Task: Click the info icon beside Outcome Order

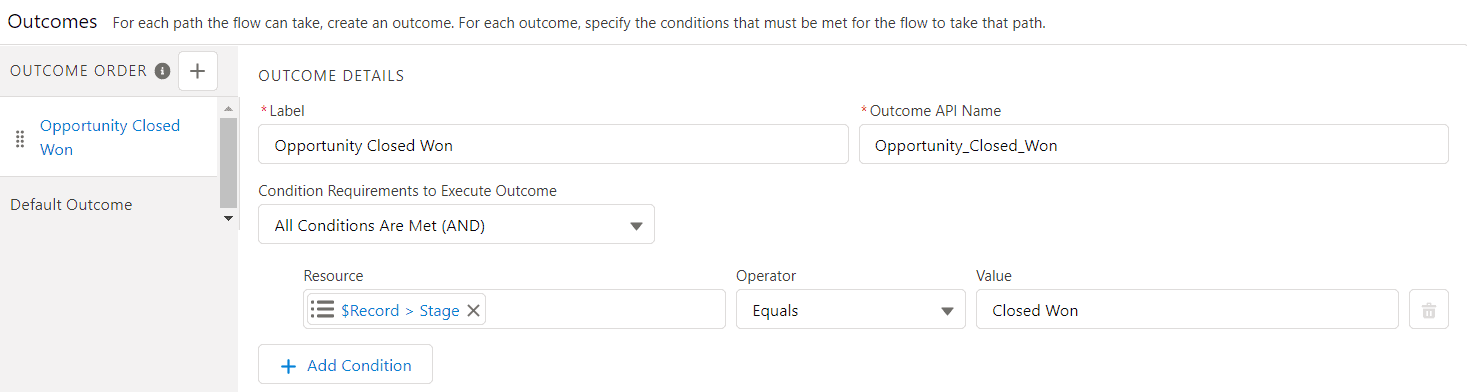Action: pyautogui.click(x=162, y=71)
